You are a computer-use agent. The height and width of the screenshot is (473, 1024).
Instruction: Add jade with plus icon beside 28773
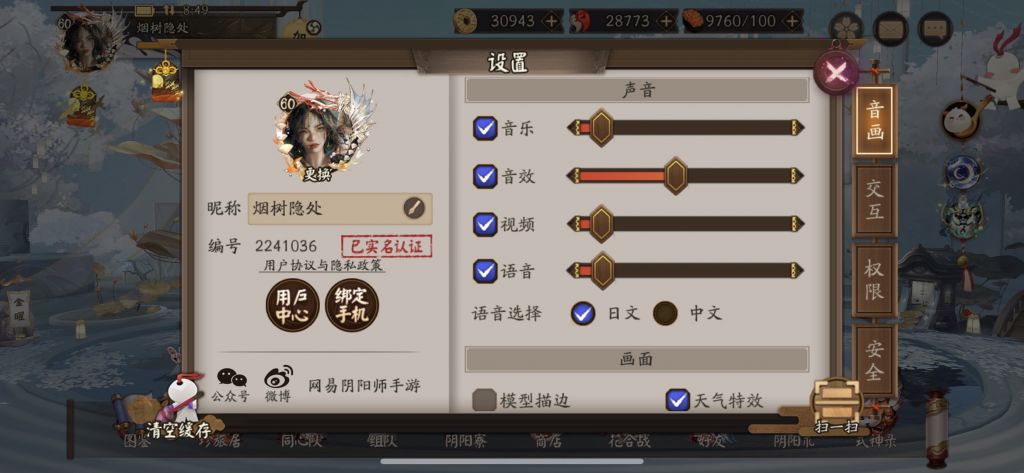665,22
